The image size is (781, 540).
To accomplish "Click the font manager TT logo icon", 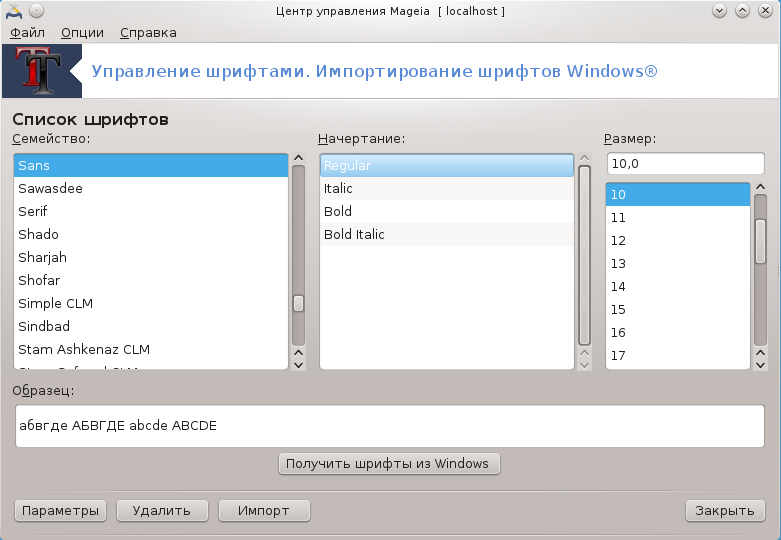I will [42, 71].
